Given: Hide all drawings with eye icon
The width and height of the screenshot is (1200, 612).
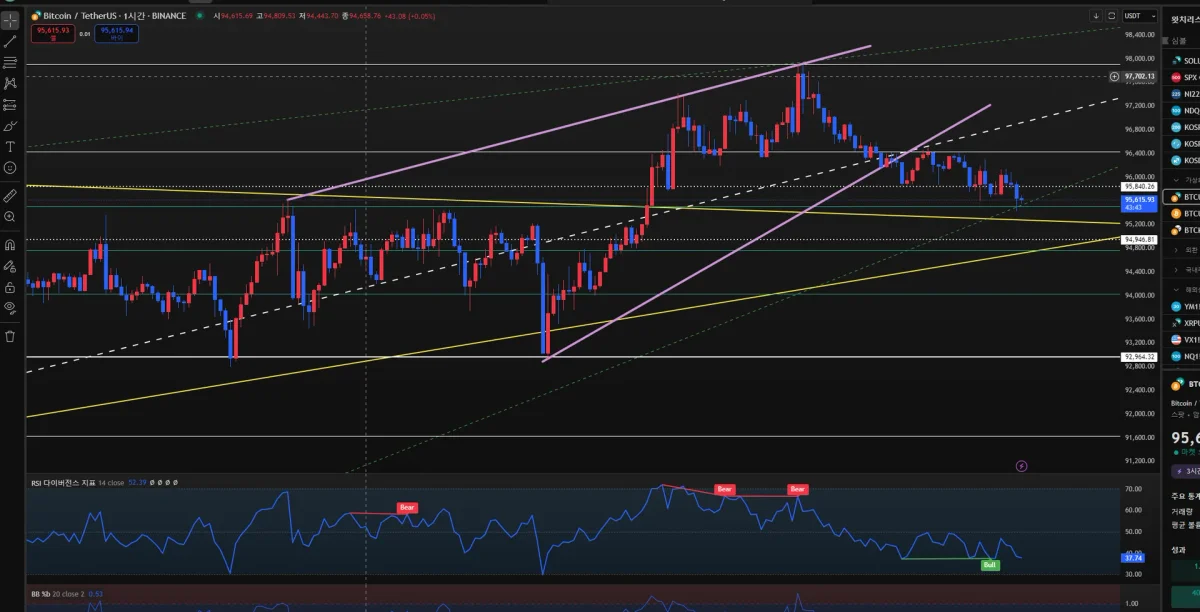Looking at the screenshot, I should point(10,308).
